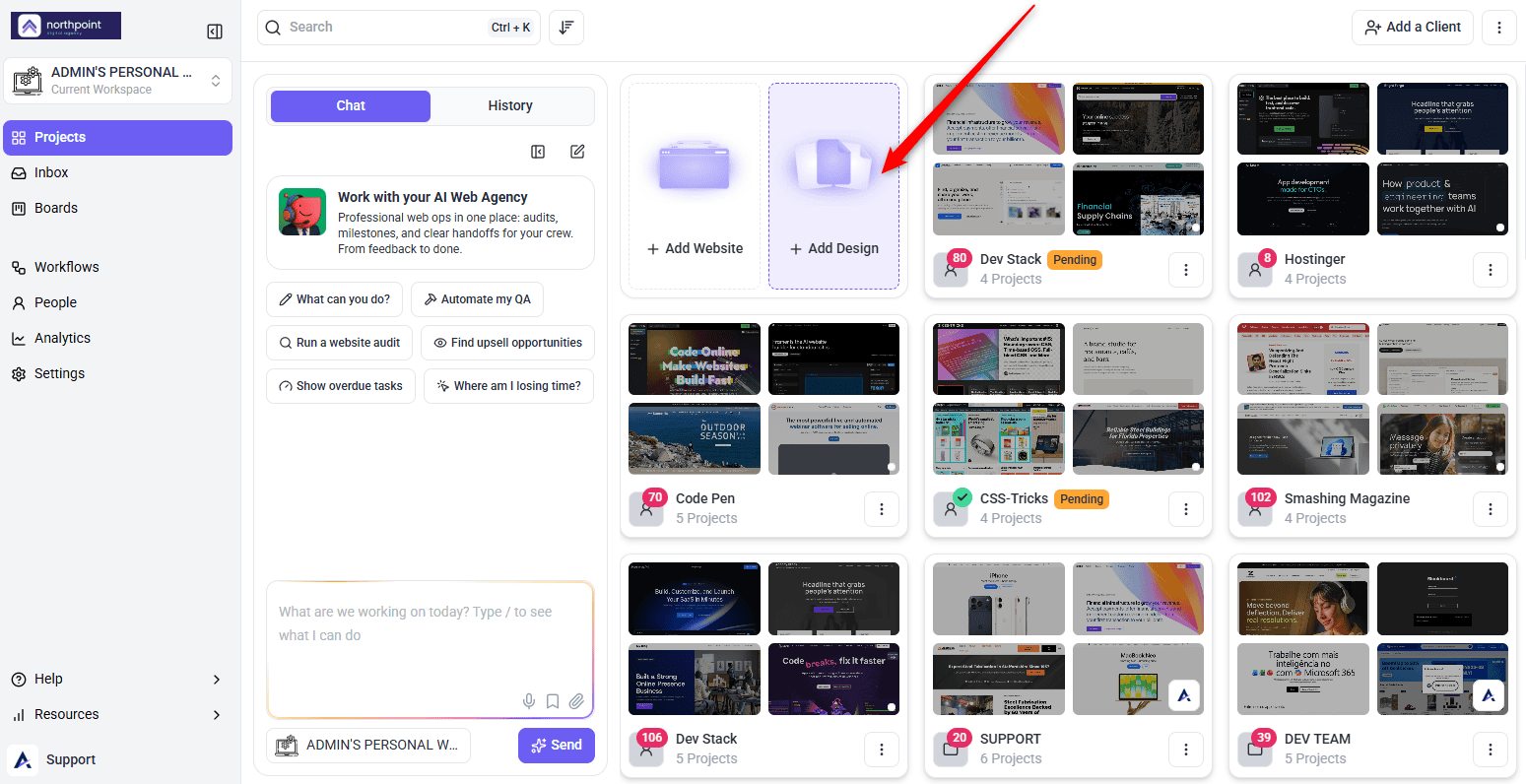
Task: Send the chat message
Action: click(x=557, y=745)
